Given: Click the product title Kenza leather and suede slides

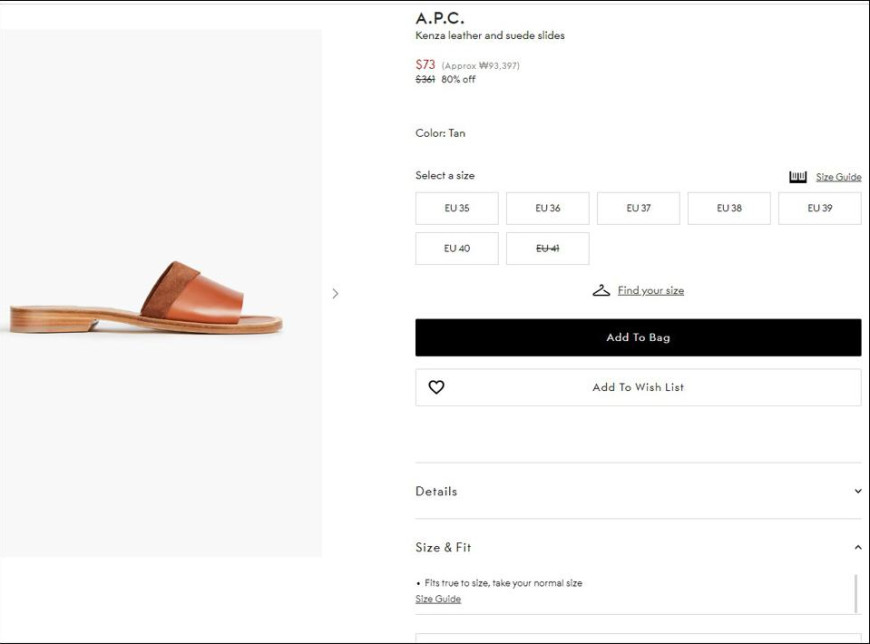Looking at the screenshot, I should (490, 36).
